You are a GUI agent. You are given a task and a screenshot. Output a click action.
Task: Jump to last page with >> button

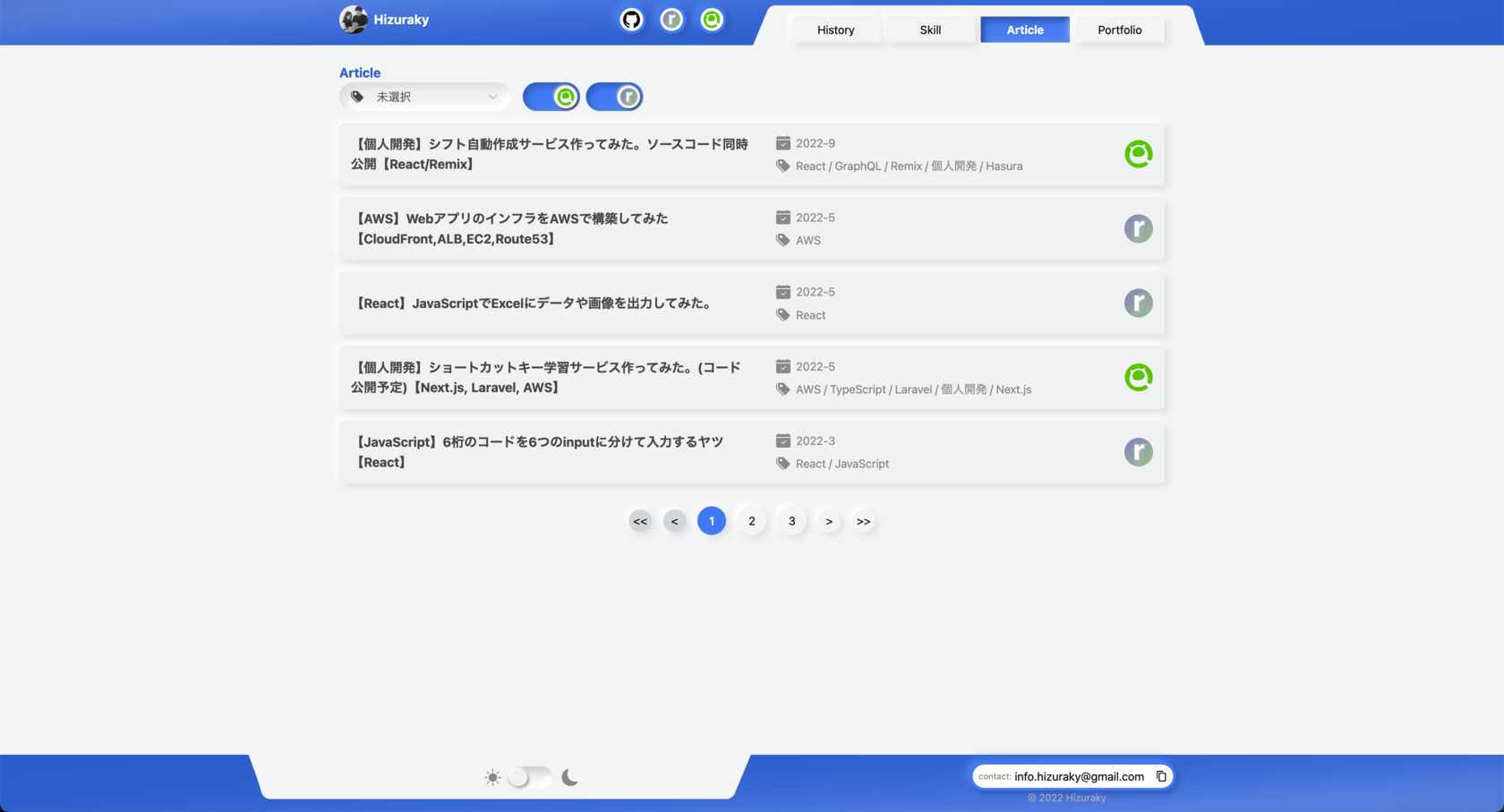[x=864, y=521]
